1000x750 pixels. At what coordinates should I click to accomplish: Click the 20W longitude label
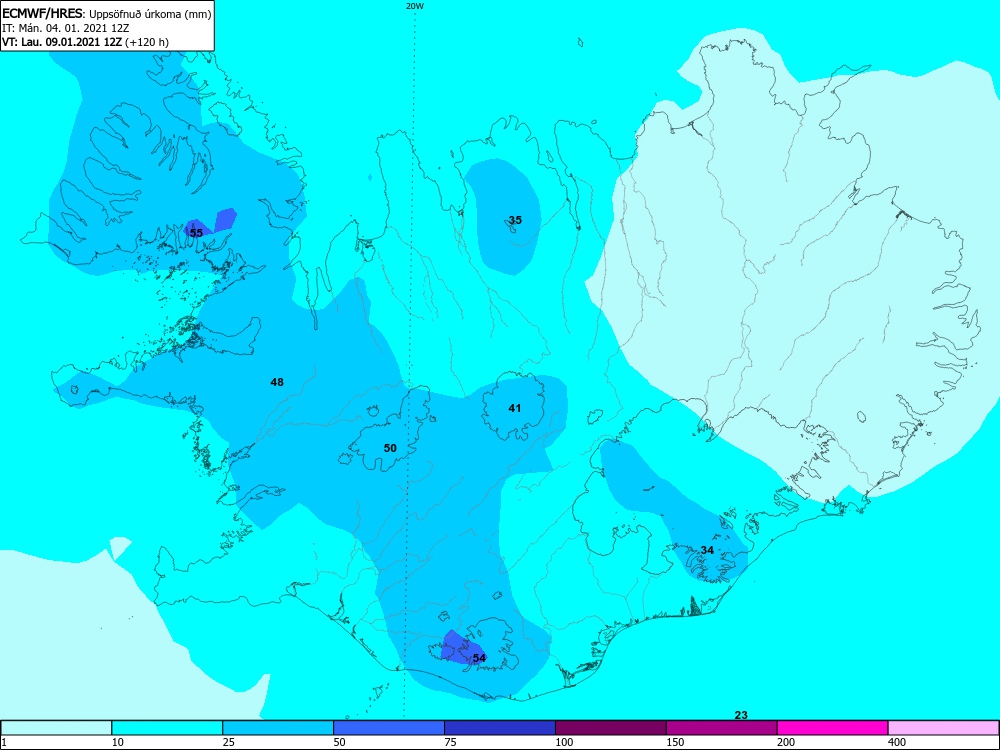coord(415,6)
